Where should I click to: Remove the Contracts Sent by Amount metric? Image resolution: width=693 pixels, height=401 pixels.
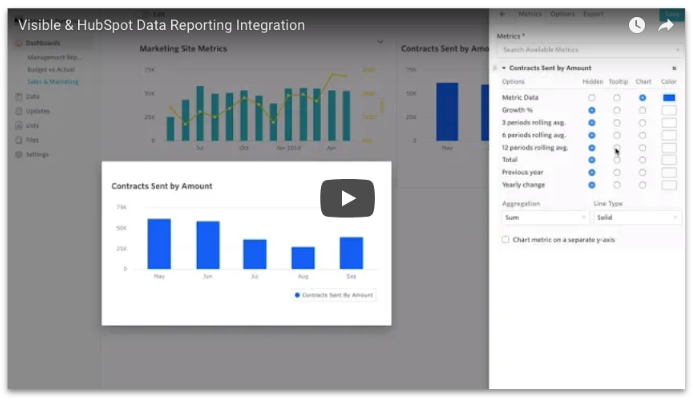pyautogui.click(x=674, y=68)
